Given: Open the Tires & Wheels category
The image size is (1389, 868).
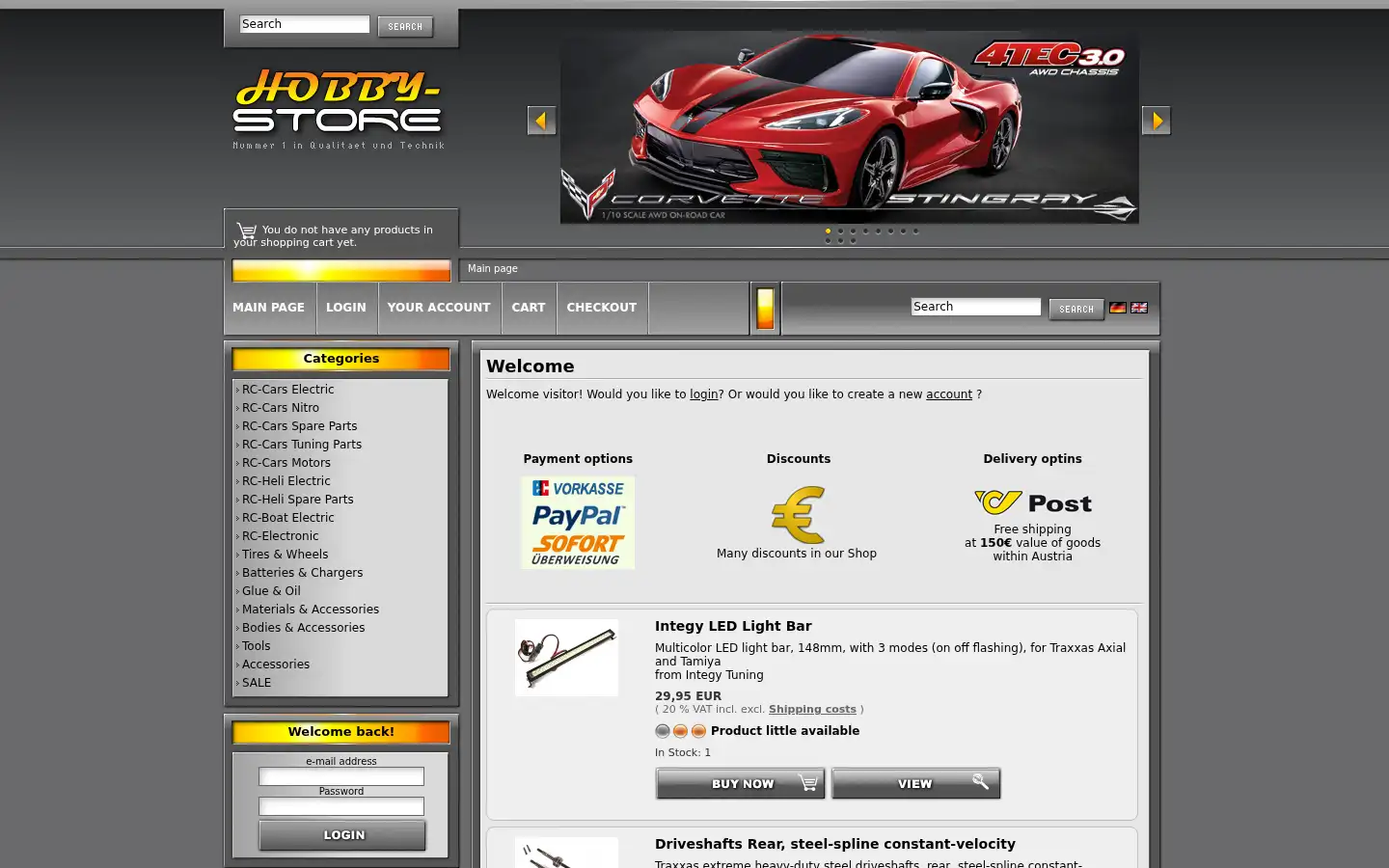Looking at the screenshot, I should 285,555.
